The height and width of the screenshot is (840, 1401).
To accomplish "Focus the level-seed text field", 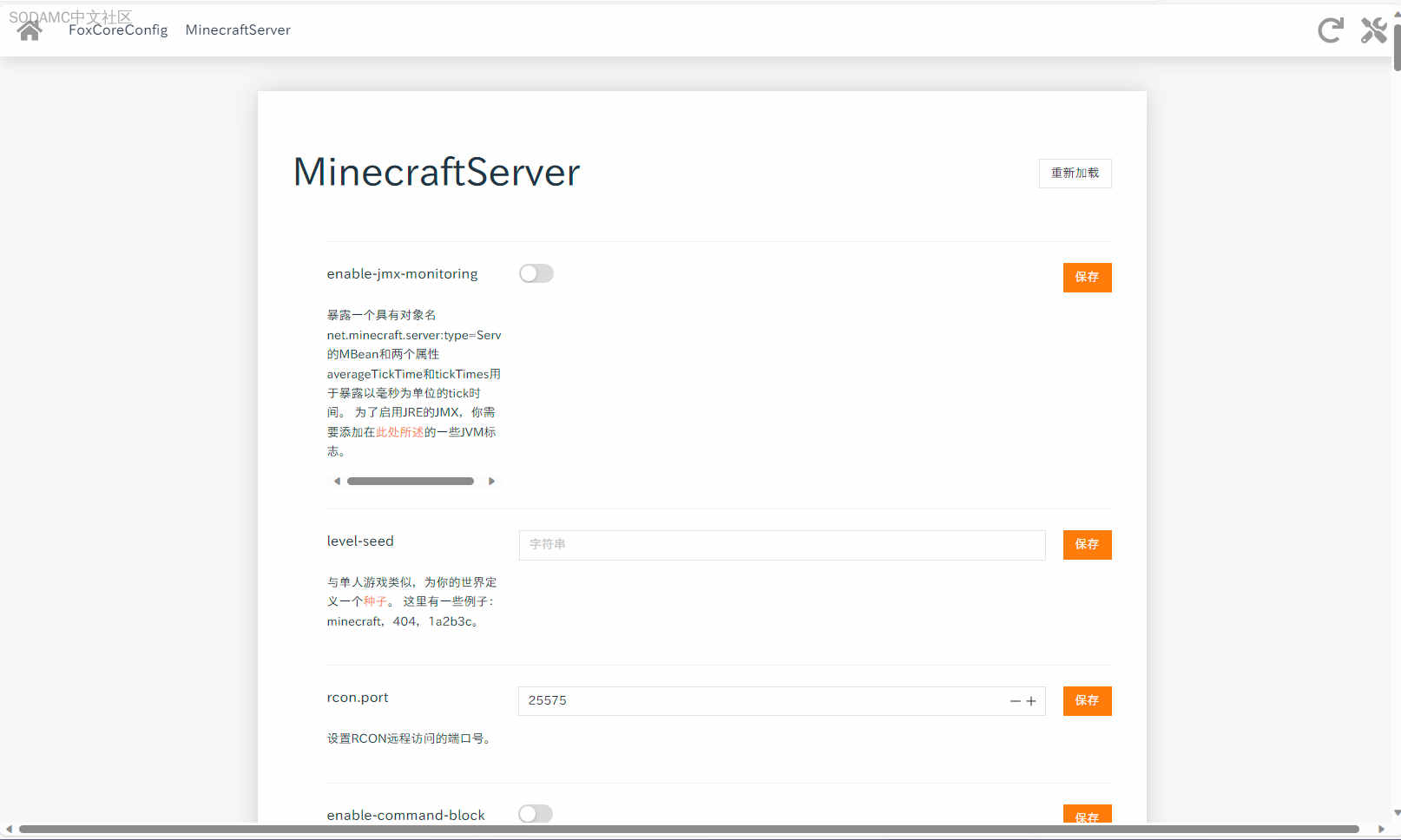I will point(781,545).
